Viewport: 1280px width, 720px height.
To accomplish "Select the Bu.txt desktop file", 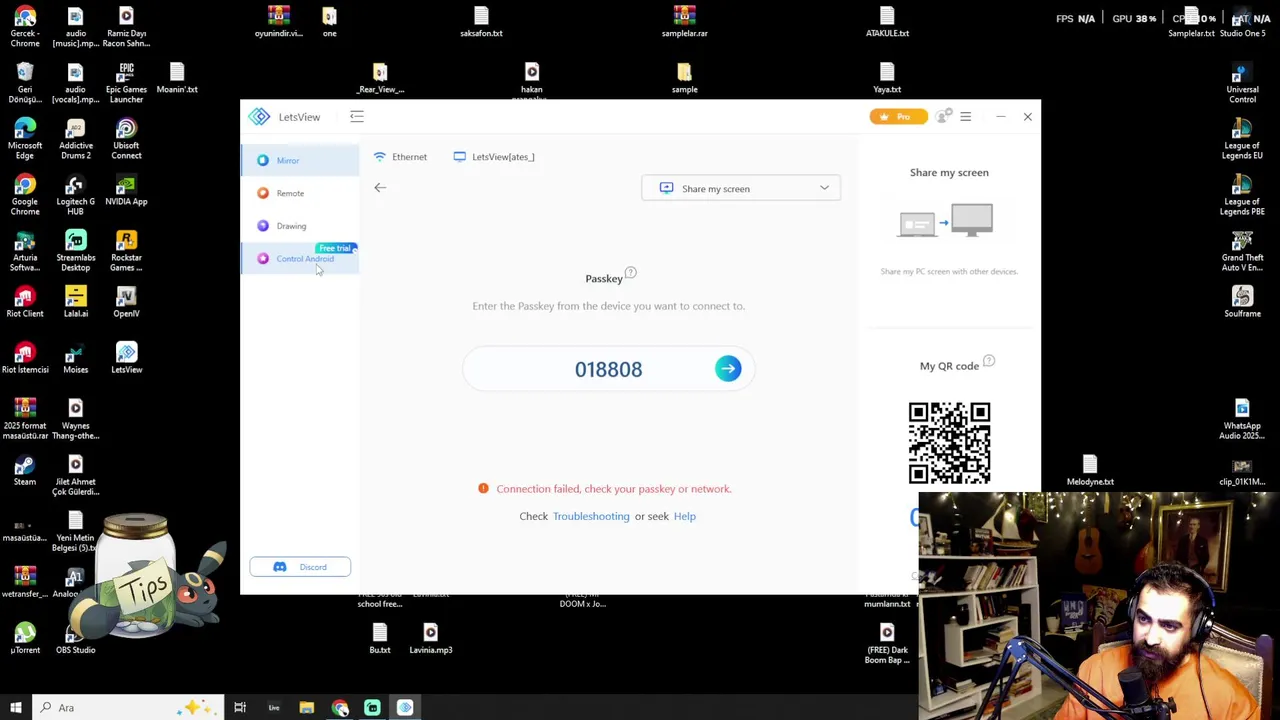I will [x=380, y=637].
